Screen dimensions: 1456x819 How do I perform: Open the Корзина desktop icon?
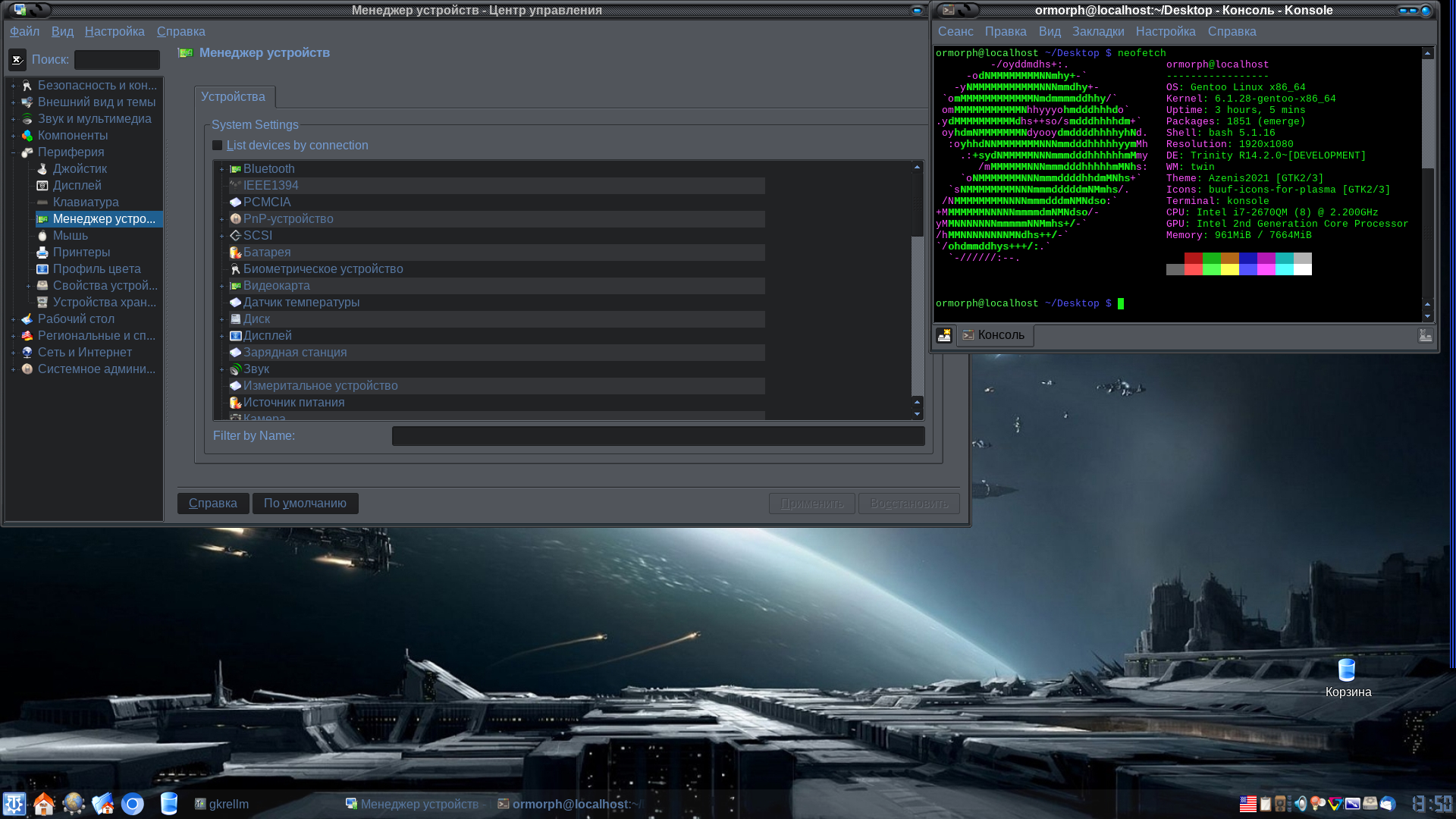point(1348,677)
